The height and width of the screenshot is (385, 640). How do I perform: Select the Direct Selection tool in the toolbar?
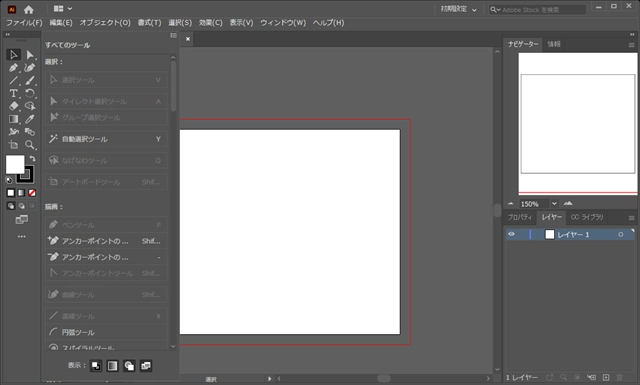[x=30, y=55]
